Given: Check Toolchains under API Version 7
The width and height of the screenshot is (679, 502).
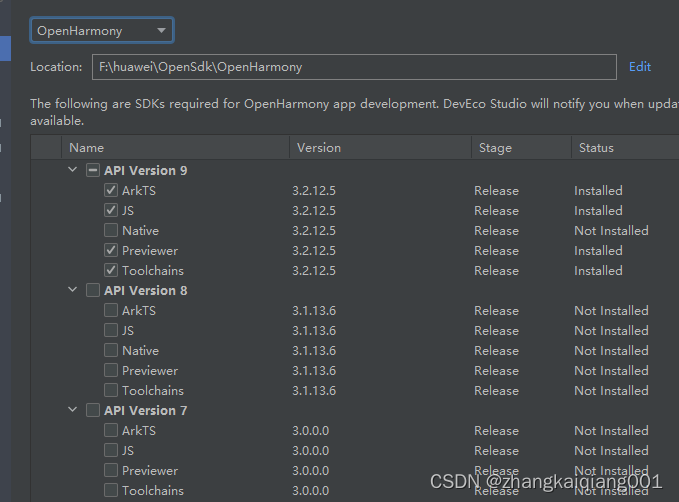Looking at the screenshot, I should click(x=111, y=490).
